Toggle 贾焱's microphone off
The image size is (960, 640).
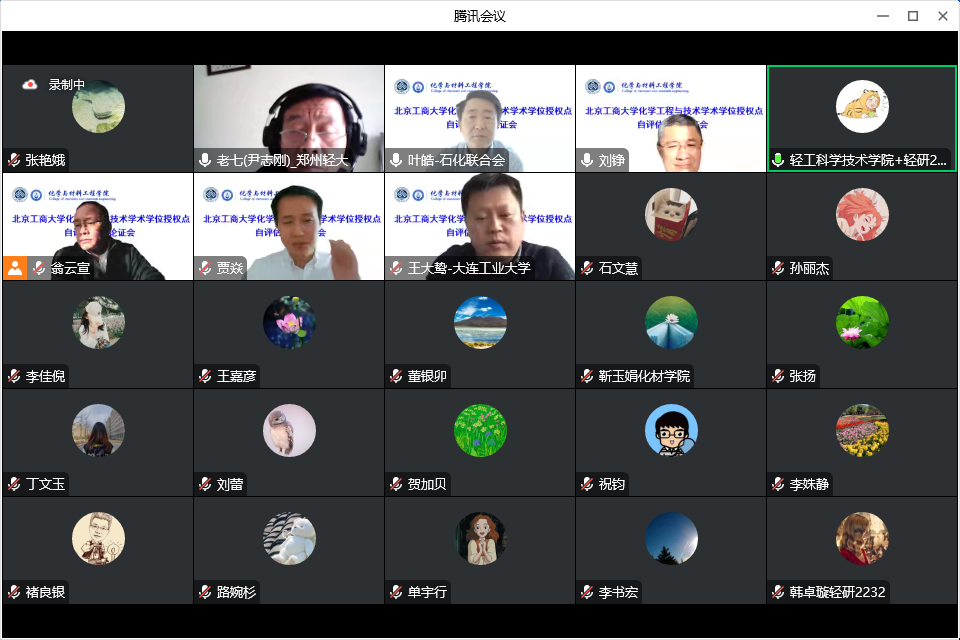pyautogui.click(x=203, y=268)
